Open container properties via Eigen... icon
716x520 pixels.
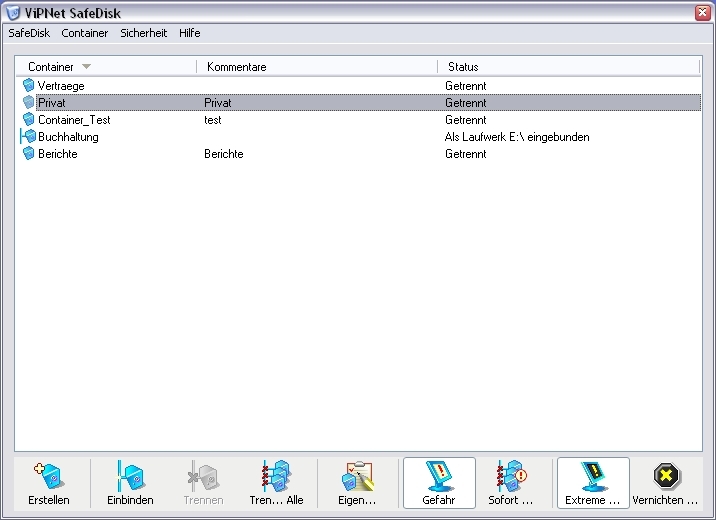(x=358, y=474)
